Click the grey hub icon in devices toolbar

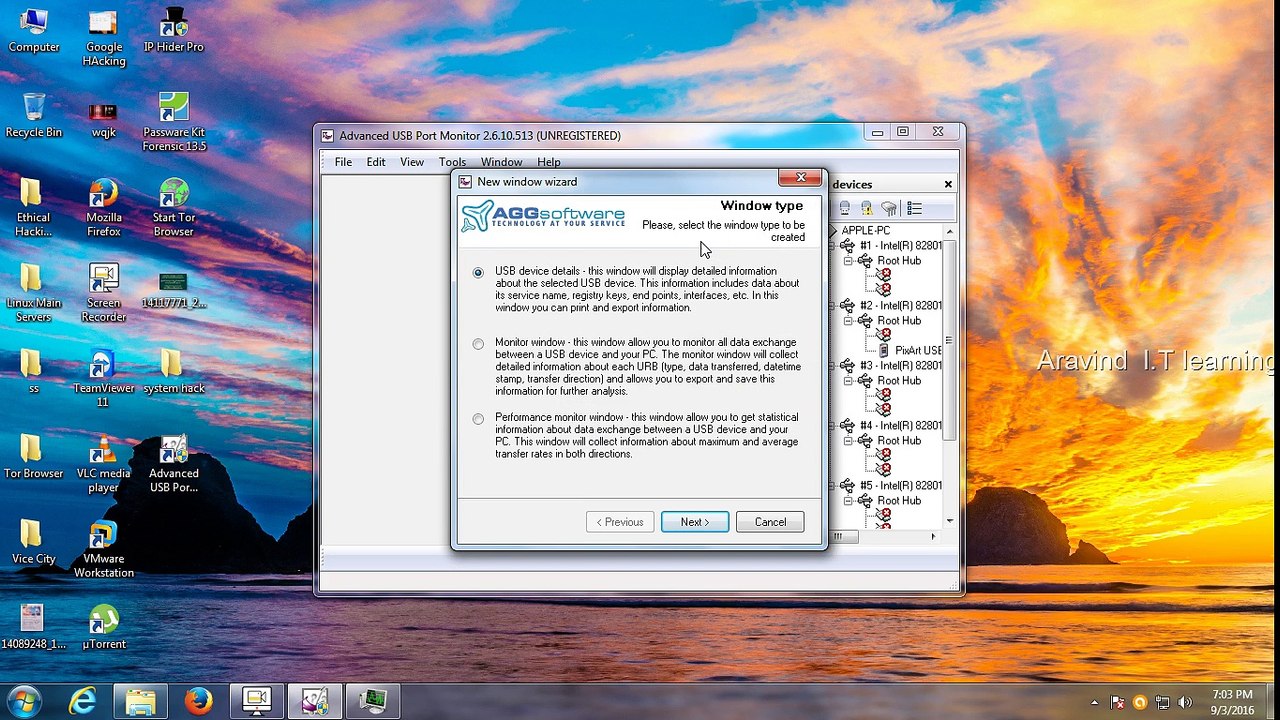[888, 208]
